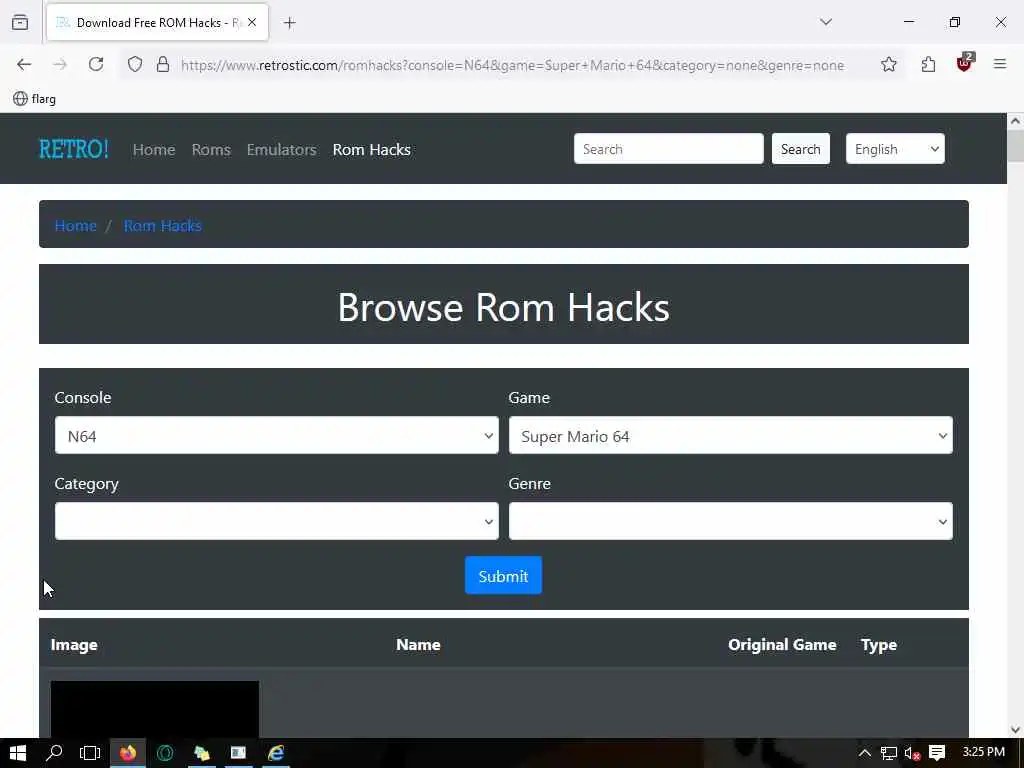Open the Roms nav item

211,150
